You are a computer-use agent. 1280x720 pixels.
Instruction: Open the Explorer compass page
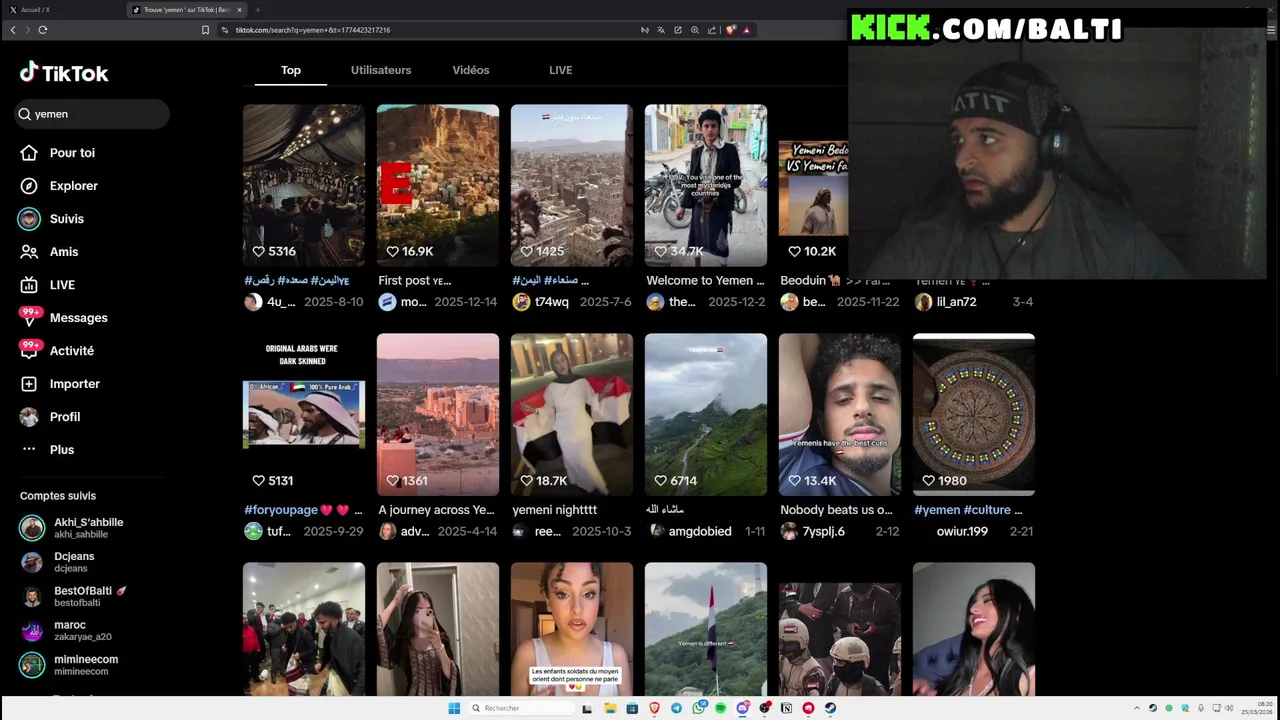(x=59, y=186)
